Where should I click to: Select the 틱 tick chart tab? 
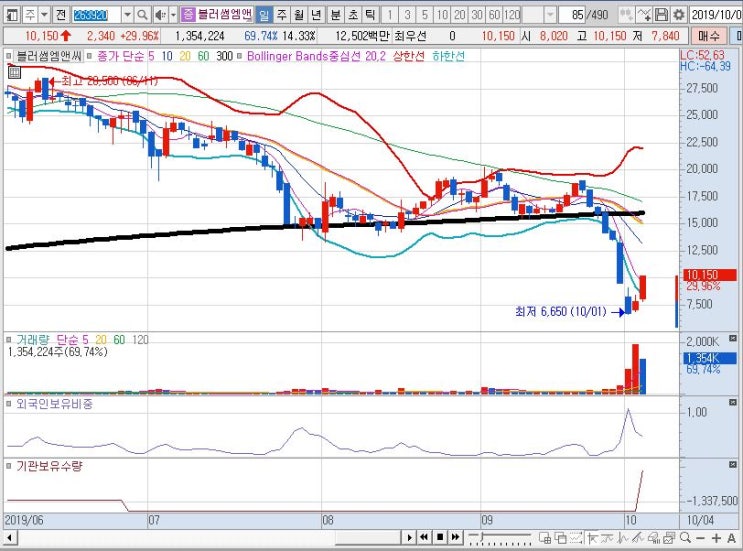pos(370,15)
